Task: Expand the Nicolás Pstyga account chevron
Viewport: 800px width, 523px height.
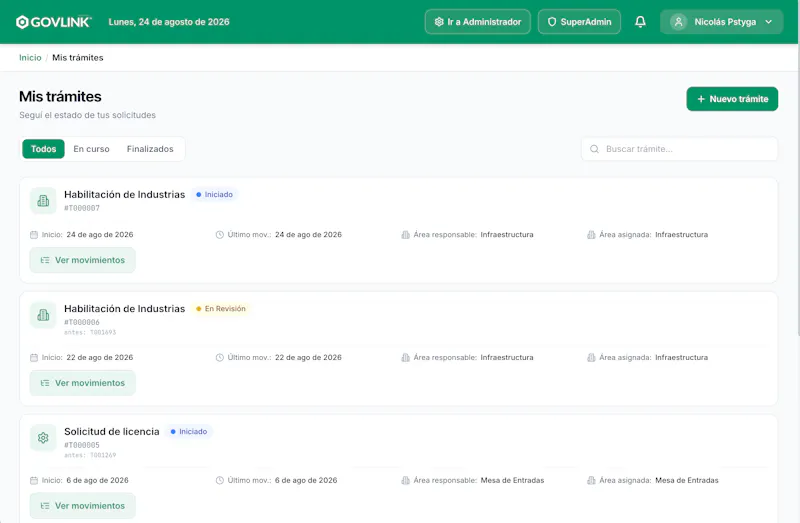Action: pyautogui.click(x=768, y=22)
